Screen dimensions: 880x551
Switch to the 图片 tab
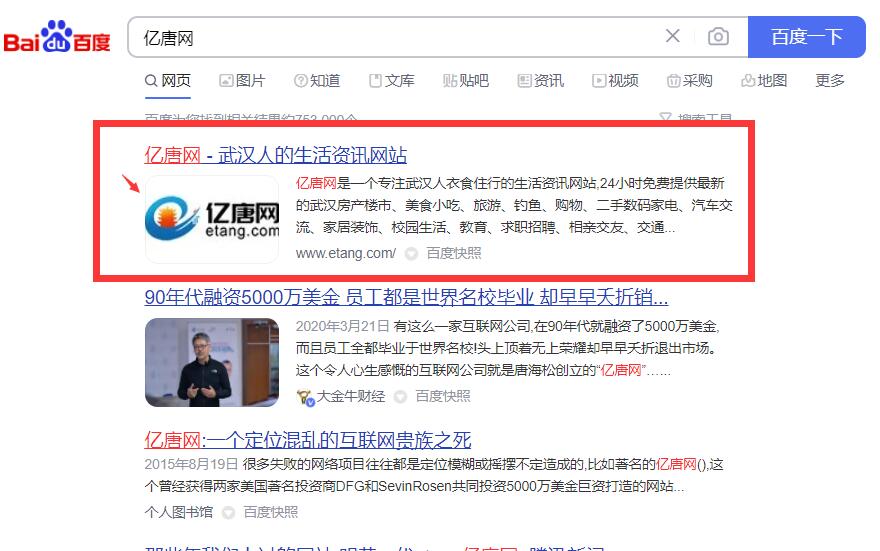click(x=242, y=81)
